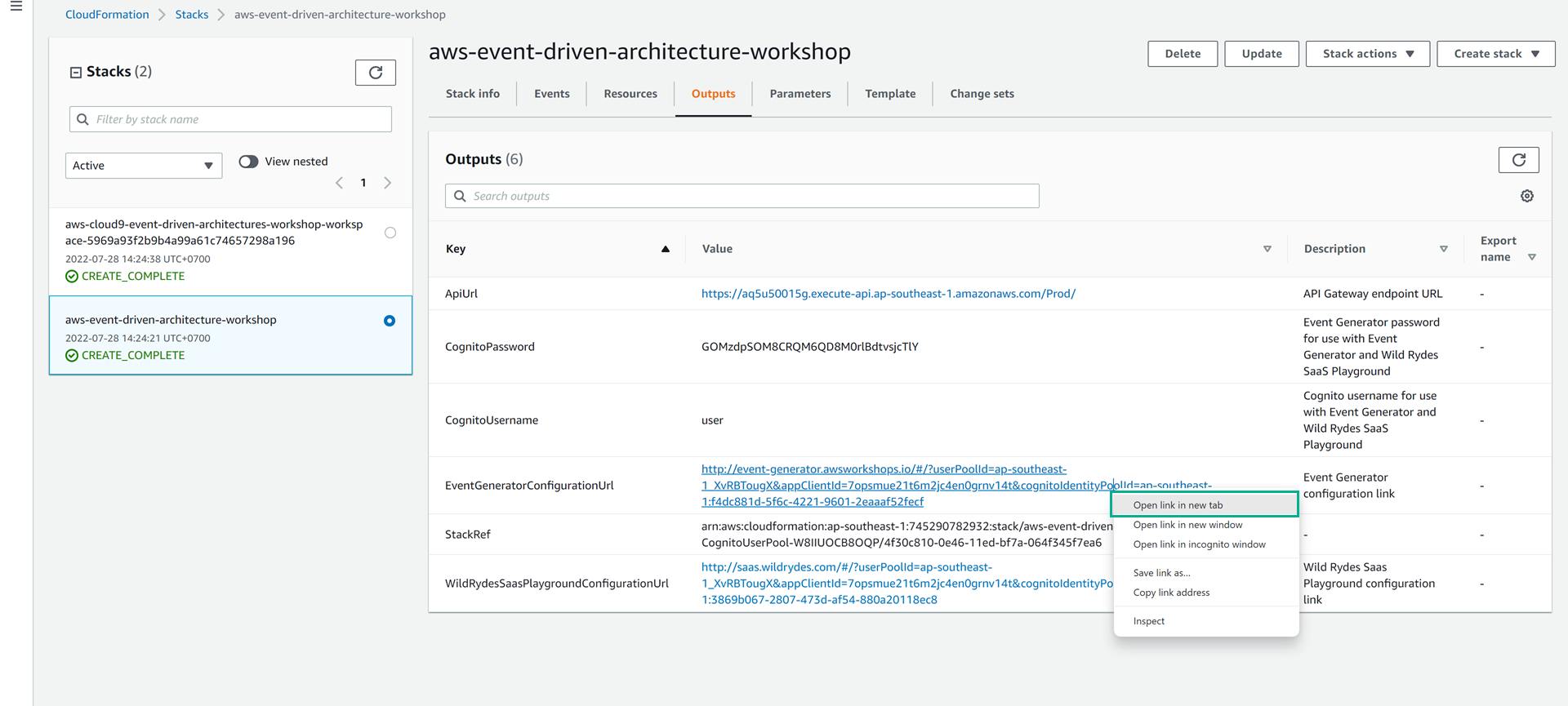Sort outputs by Key column arrow

pyautogui.click(x=666, y=249)
